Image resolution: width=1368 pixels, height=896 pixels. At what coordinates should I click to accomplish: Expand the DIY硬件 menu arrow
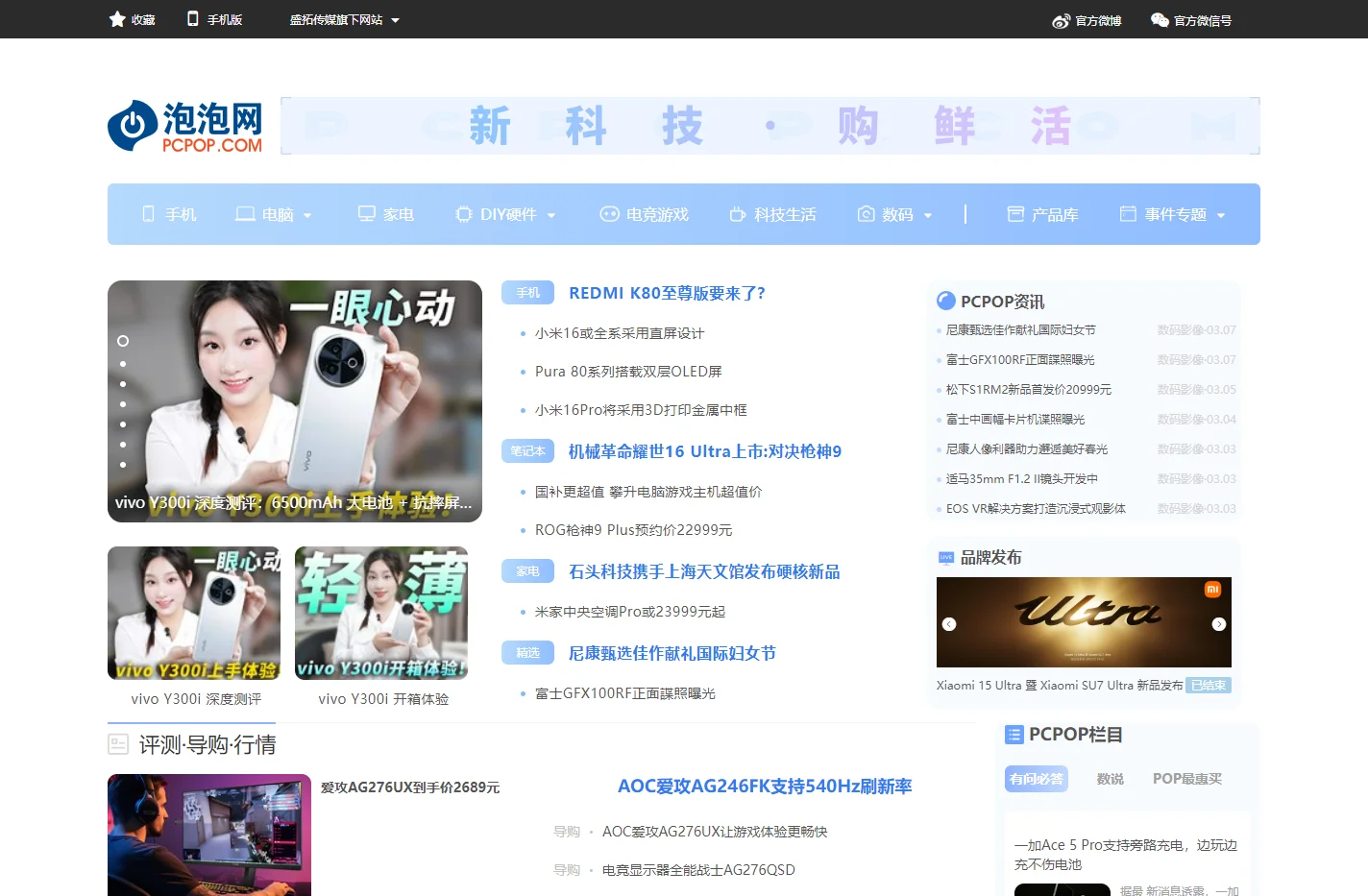click(551, 215)
